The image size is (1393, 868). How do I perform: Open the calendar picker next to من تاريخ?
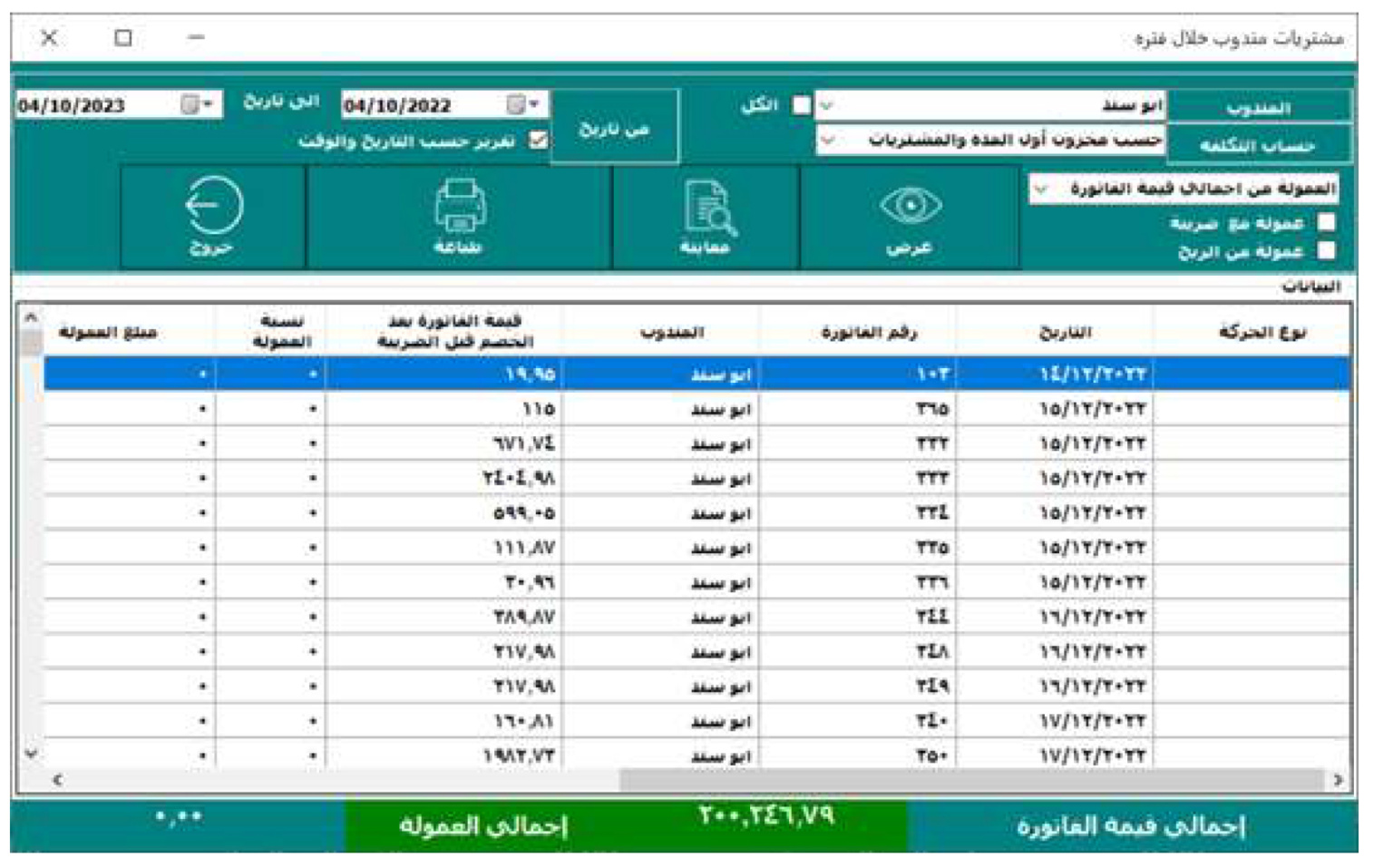pyautogui.click(x=514, y=105)
